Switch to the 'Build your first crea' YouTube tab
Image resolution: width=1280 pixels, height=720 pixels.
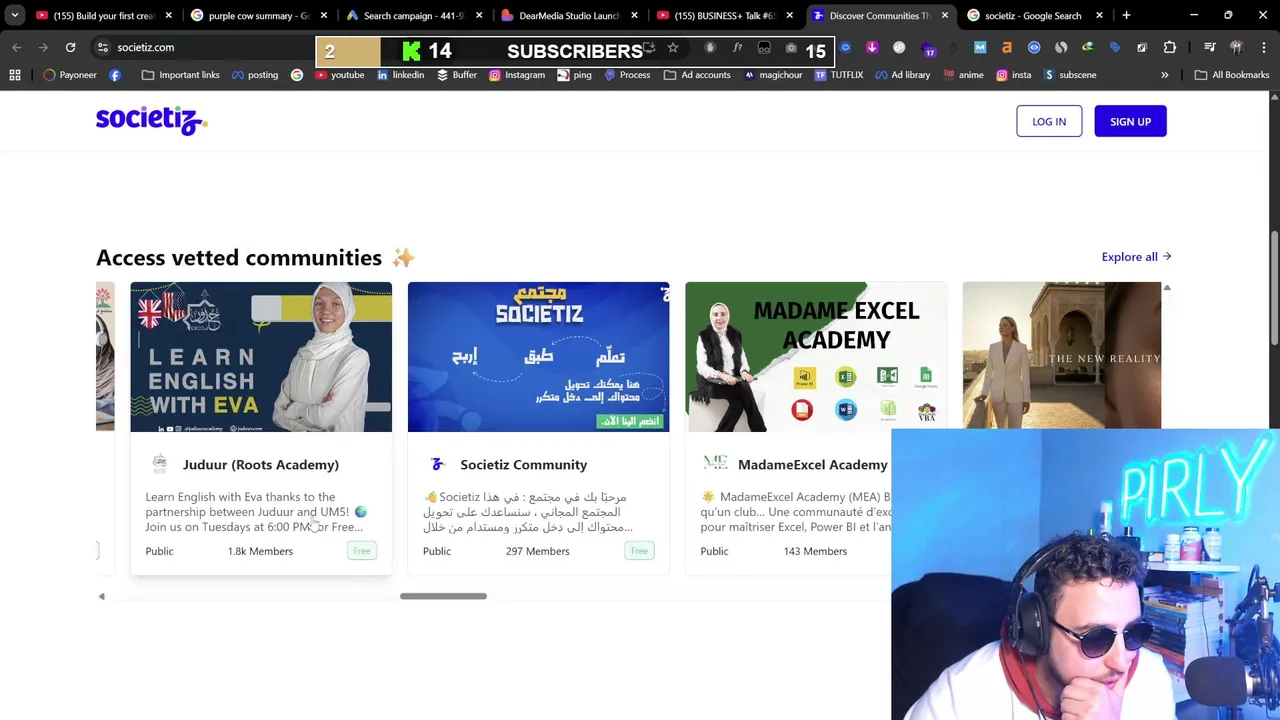pyautogui.click(x=105, y=15)
